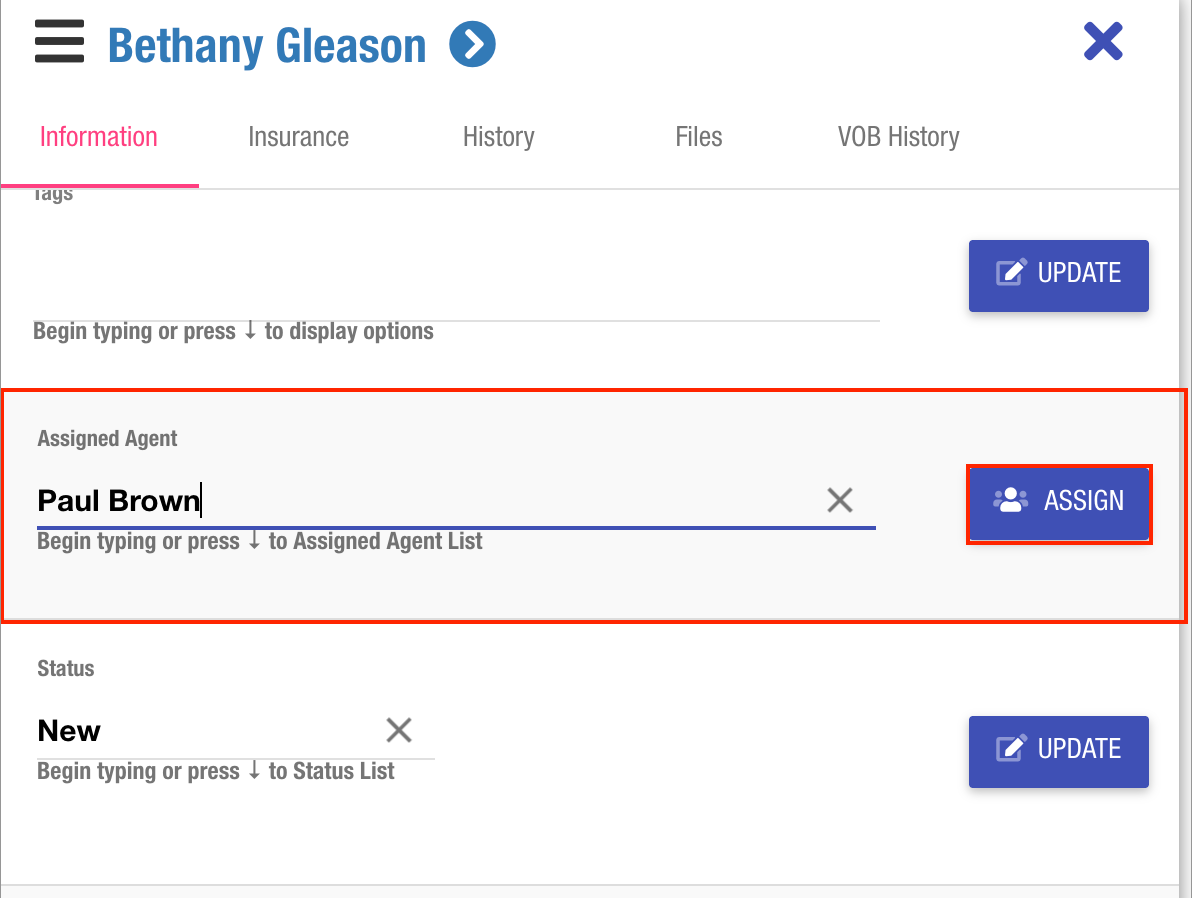Click into the Assigned Agent field
The width and height of the screenshot is (1192, 898).
point(420,500)
